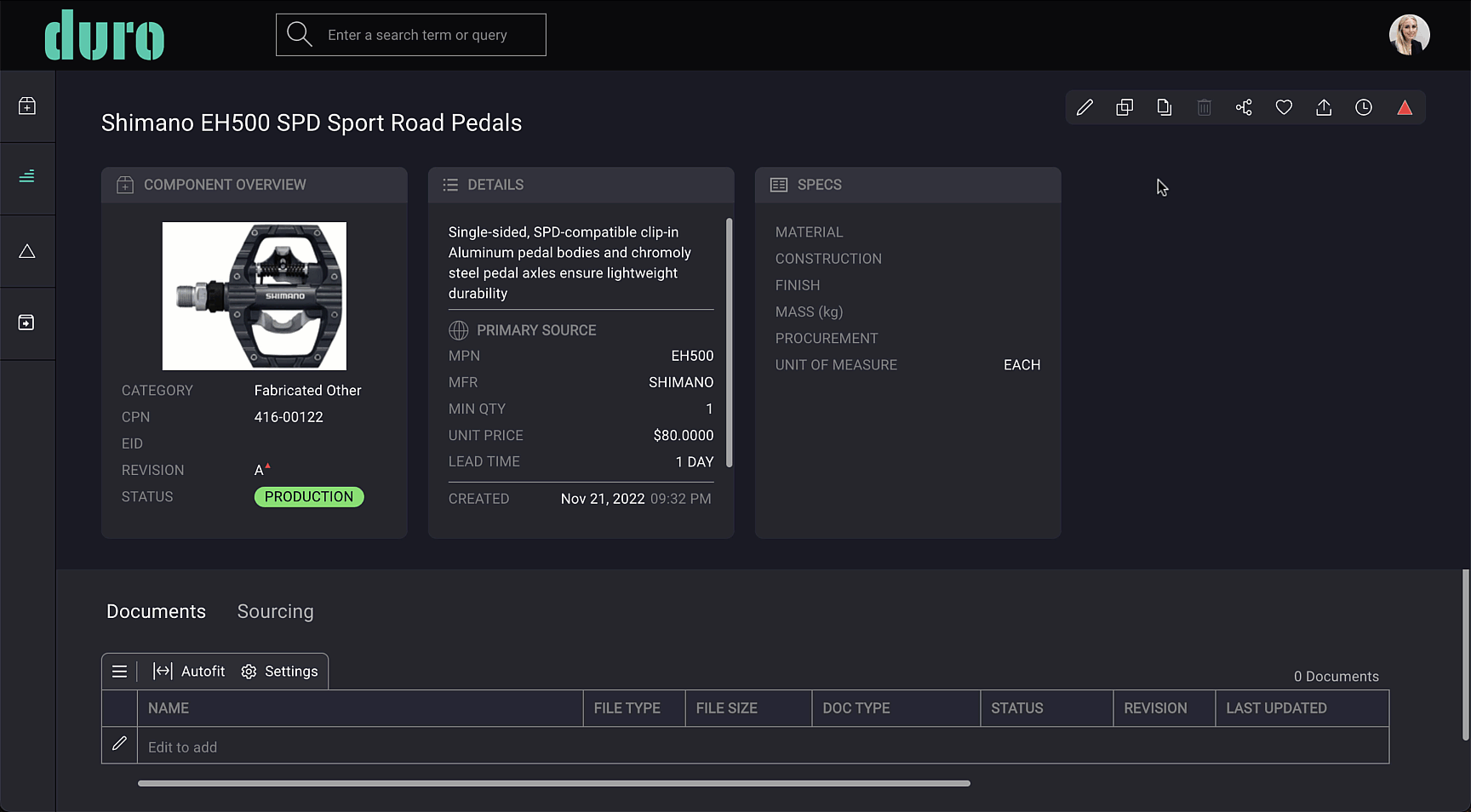The height and width of the screenshot is (812, 1471).
Task: Open the user profile avatar menu
Action: 1409,35
